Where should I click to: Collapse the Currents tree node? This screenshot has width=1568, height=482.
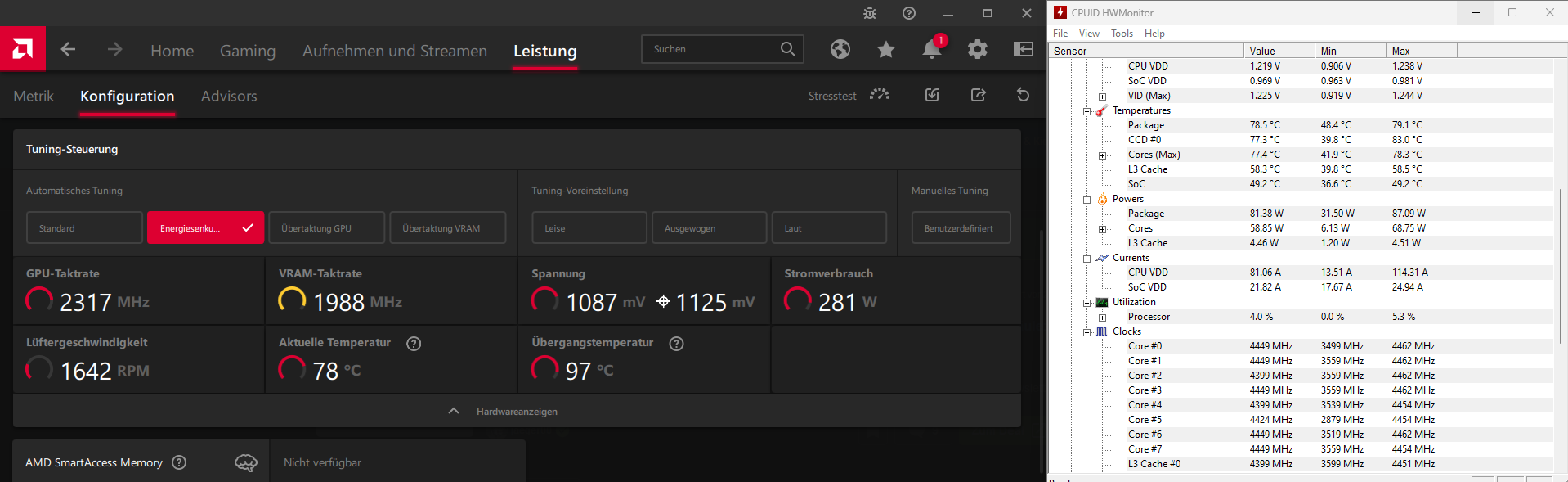pos(1086,259)
